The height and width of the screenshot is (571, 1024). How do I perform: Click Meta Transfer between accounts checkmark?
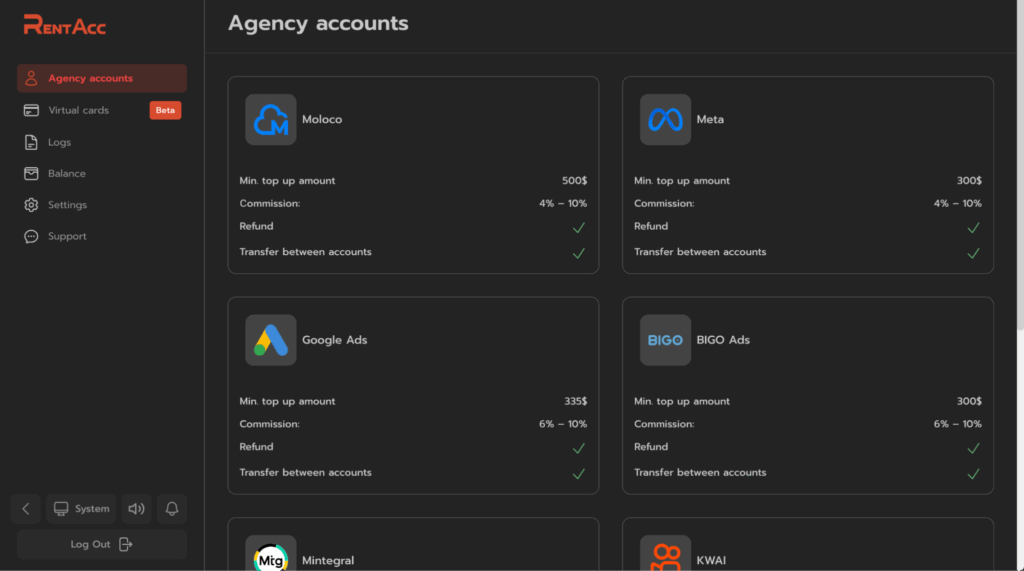pos(973,253)
